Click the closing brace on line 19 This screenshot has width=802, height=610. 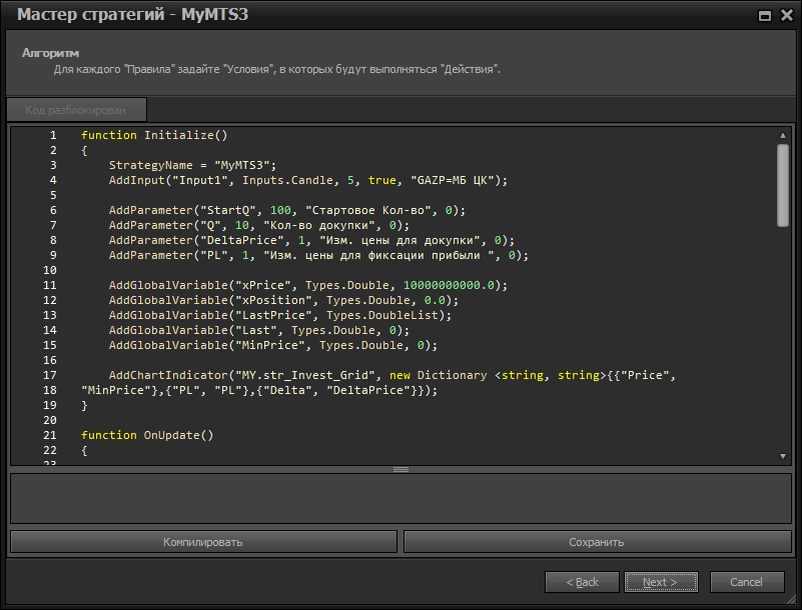point(84,405)
